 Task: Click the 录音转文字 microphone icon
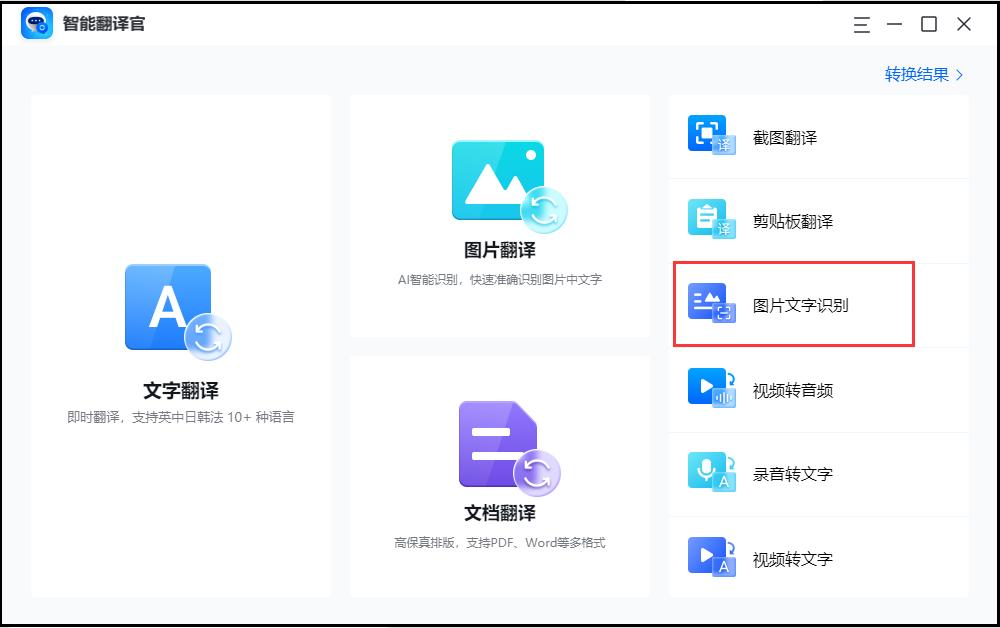pos(707,473)
